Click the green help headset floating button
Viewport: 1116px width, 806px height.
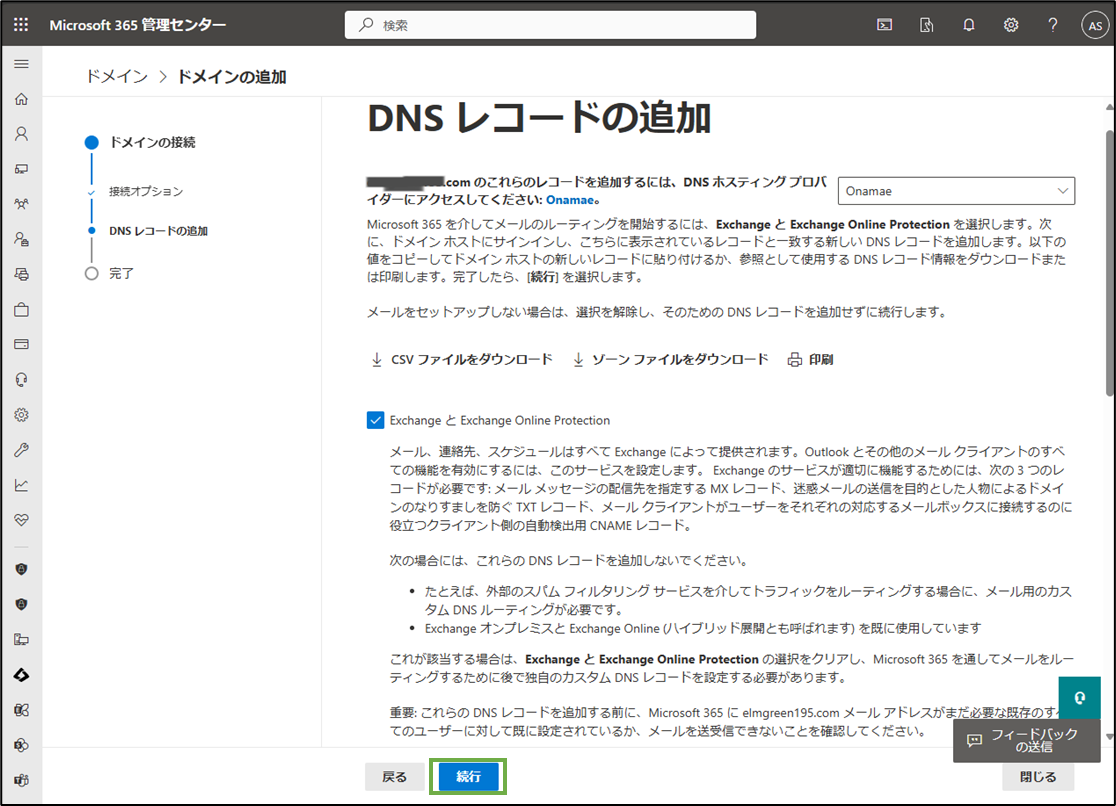click(x=1080, y=698)
